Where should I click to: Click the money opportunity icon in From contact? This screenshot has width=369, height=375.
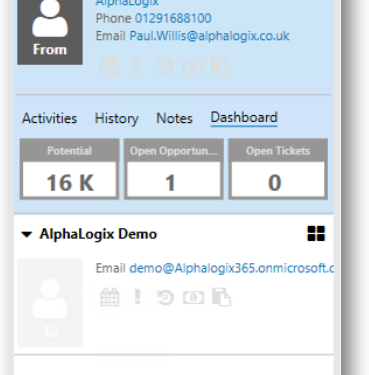[x=193, y=67]
